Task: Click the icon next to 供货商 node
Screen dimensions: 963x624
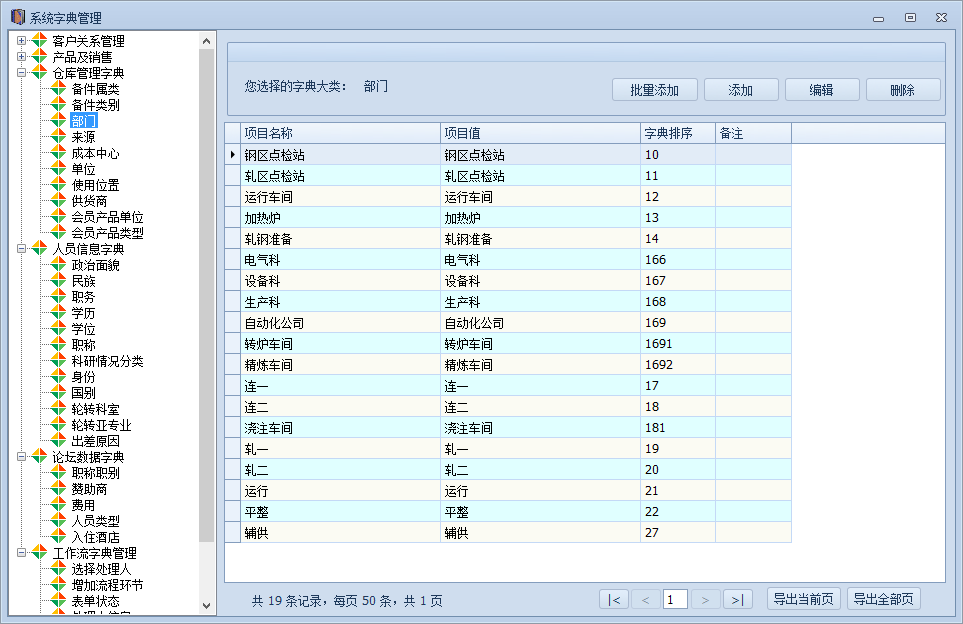Action: tap(58, 201)
